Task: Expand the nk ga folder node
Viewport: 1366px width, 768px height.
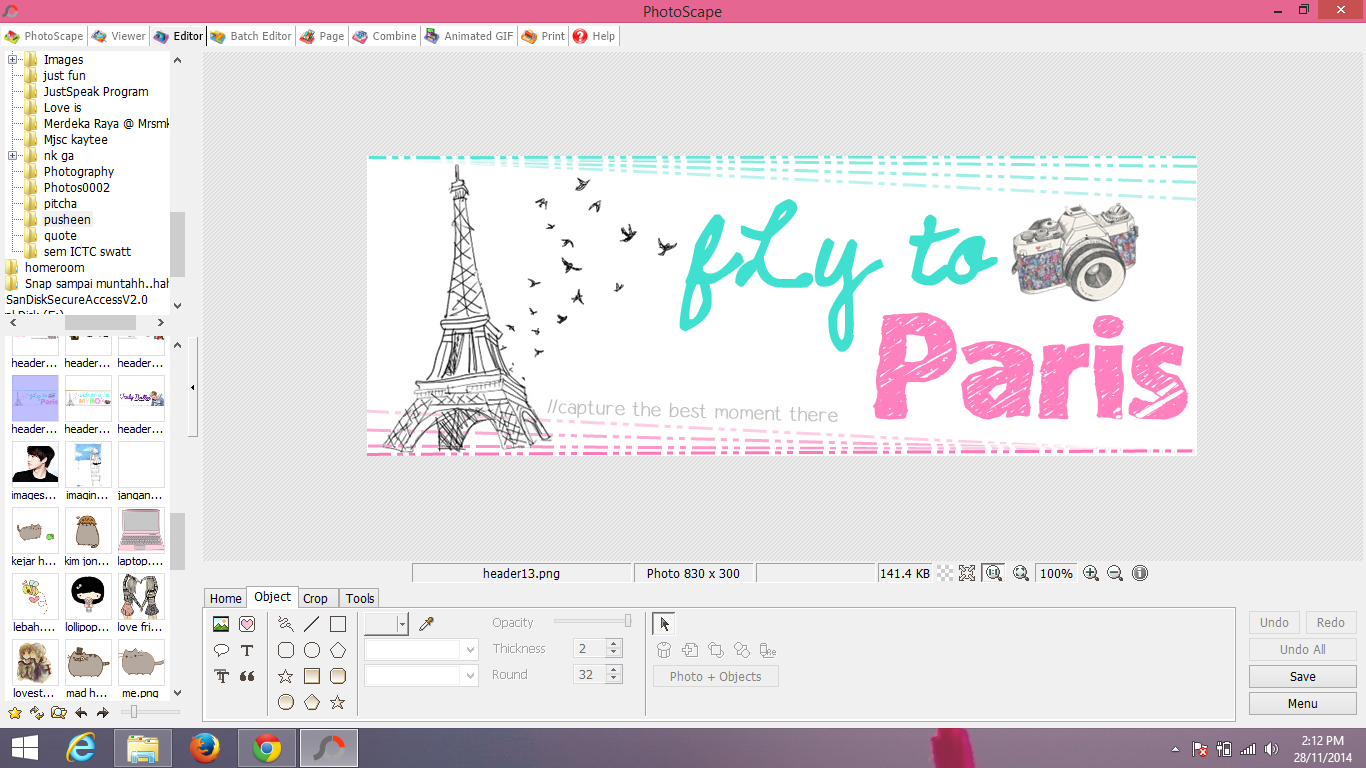Action: coord(14,155)
